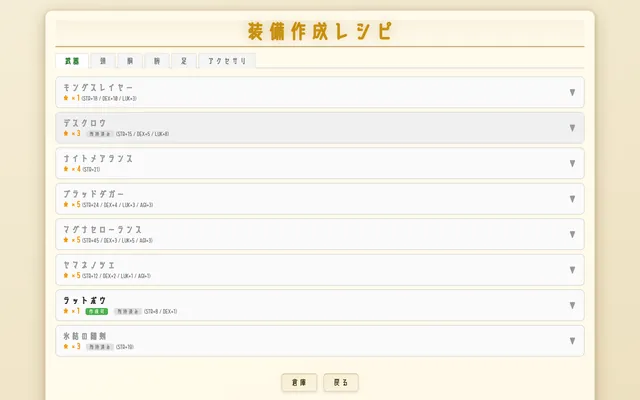Select the キングスレイヤー weapon name

[x=98, y=87]
